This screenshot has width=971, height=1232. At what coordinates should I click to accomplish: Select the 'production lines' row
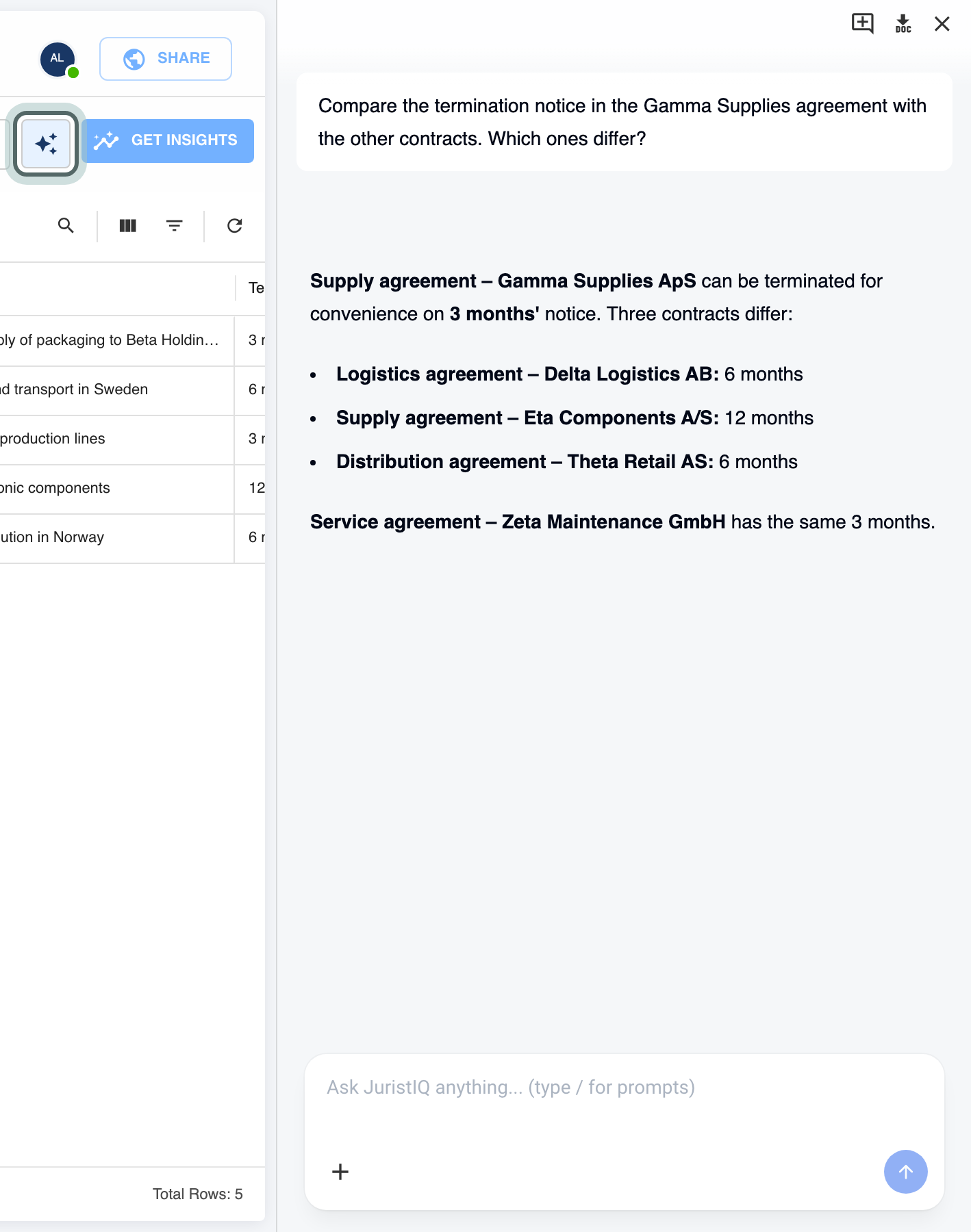(x=132, y=439)
